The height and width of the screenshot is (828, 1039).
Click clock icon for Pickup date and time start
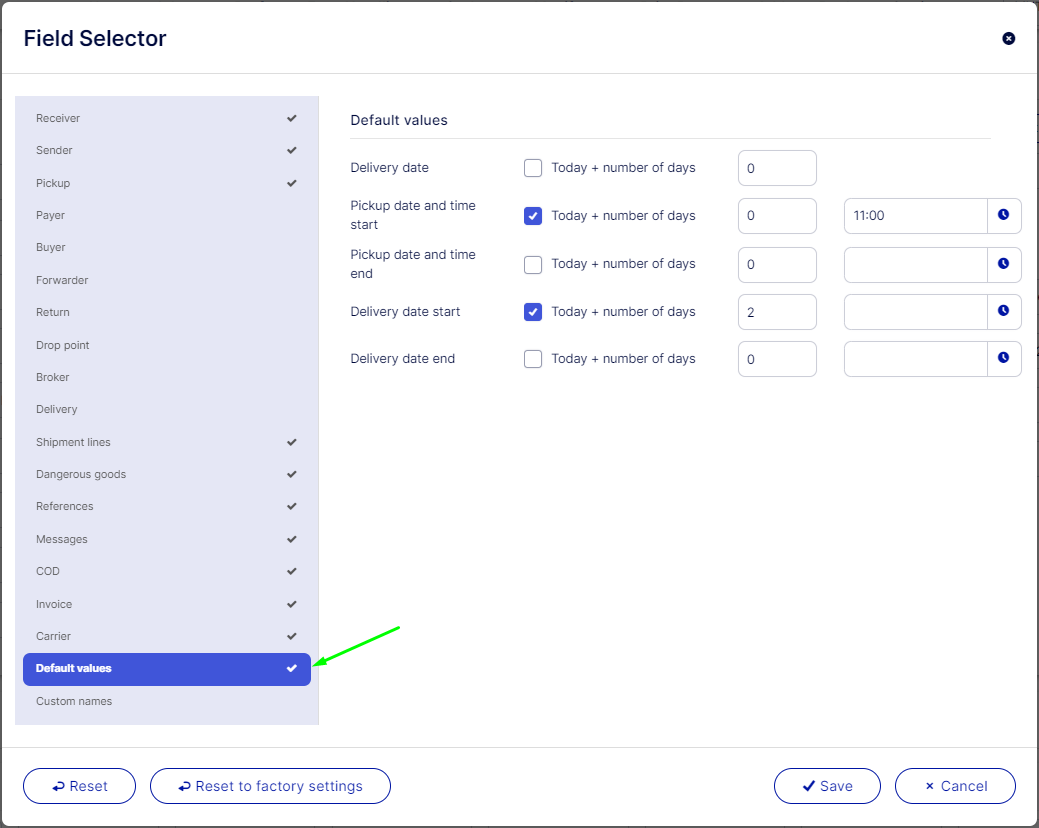coord(1004,216)
